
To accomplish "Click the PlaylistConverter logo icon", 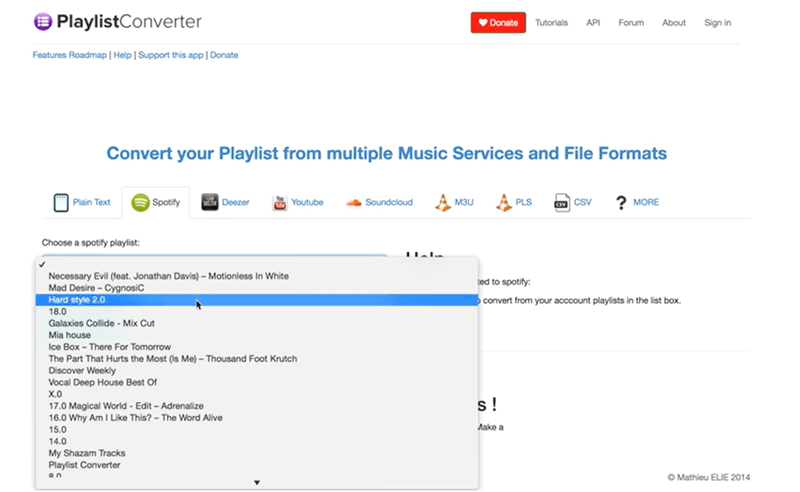I will (x=45, y=22).
